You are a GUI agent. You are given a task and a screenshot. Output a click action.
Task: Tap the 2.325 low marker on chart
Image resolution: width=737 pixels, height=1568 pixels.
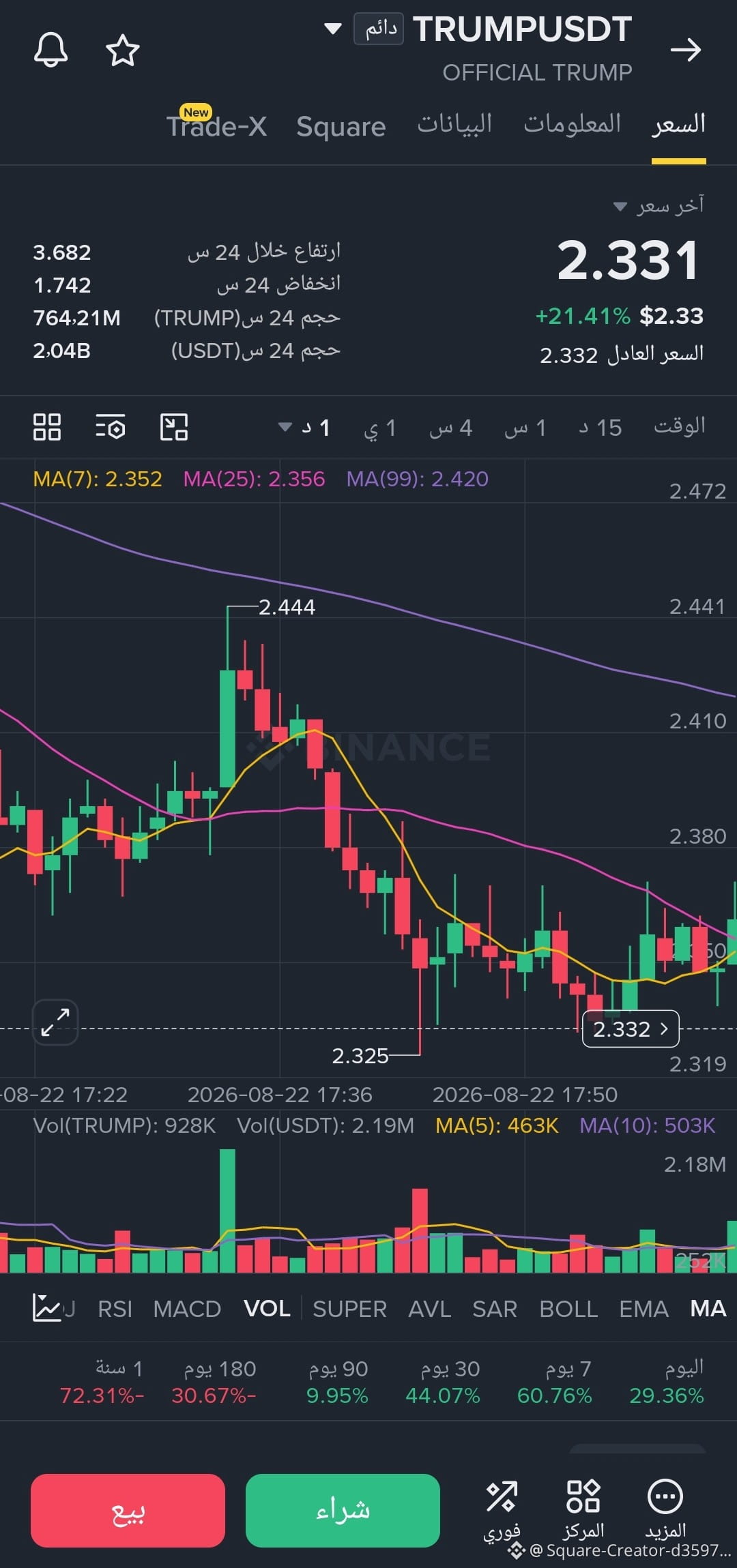360,1056
